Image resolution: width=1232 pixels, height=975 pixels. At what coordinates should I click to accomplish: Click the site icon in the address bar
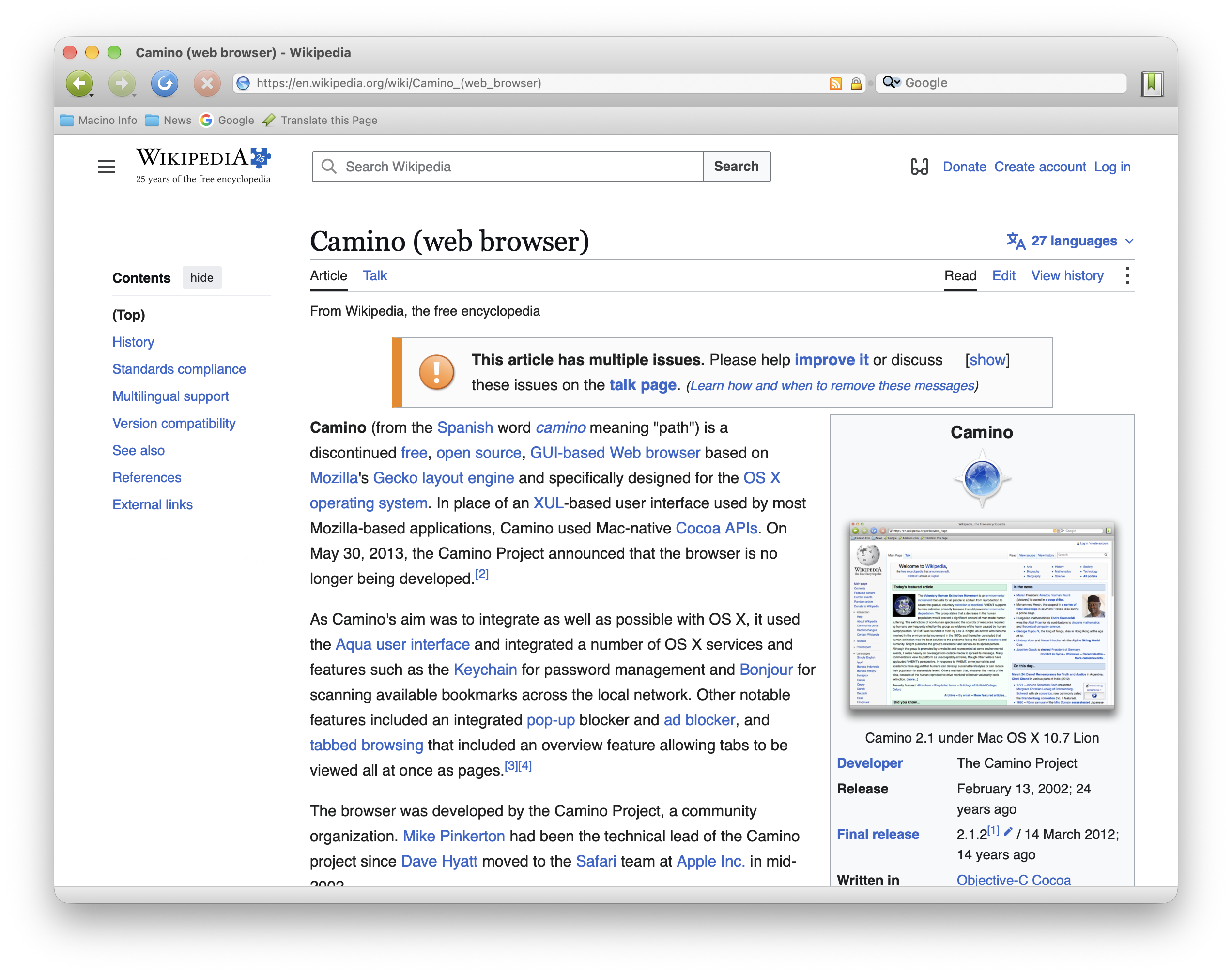(x=243, y=83)
